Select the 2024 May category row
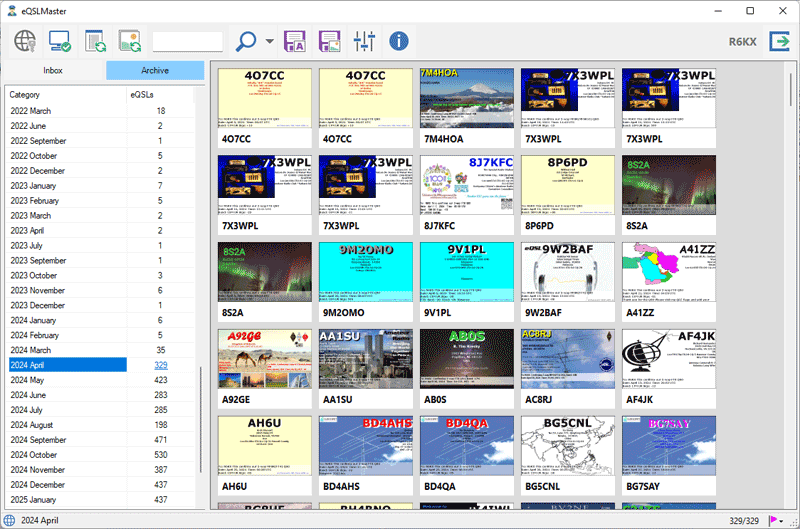The image size is (800, 529). [x=65, y=381]
